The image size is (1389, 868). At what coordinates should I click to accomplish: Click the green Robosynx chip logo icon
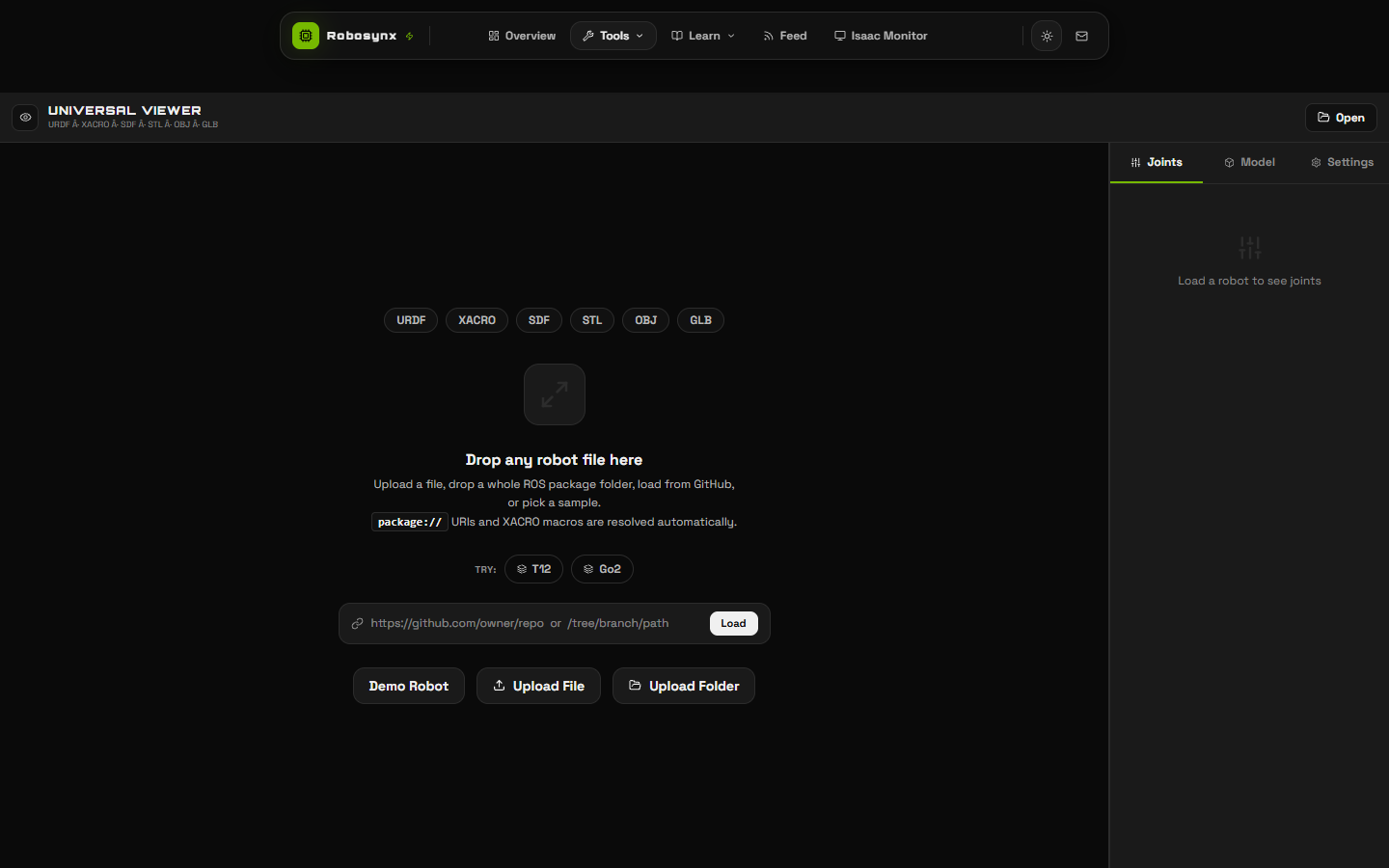(306, 36)
